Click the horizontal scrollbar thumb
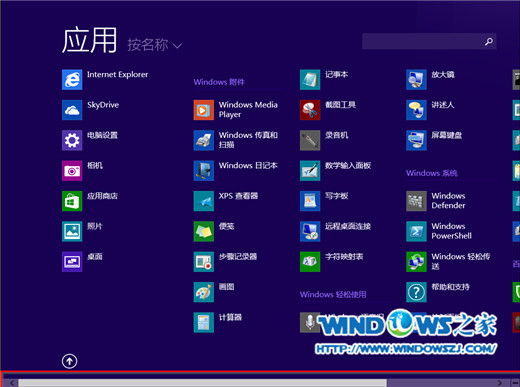520x387 pixels. (202, 383)
